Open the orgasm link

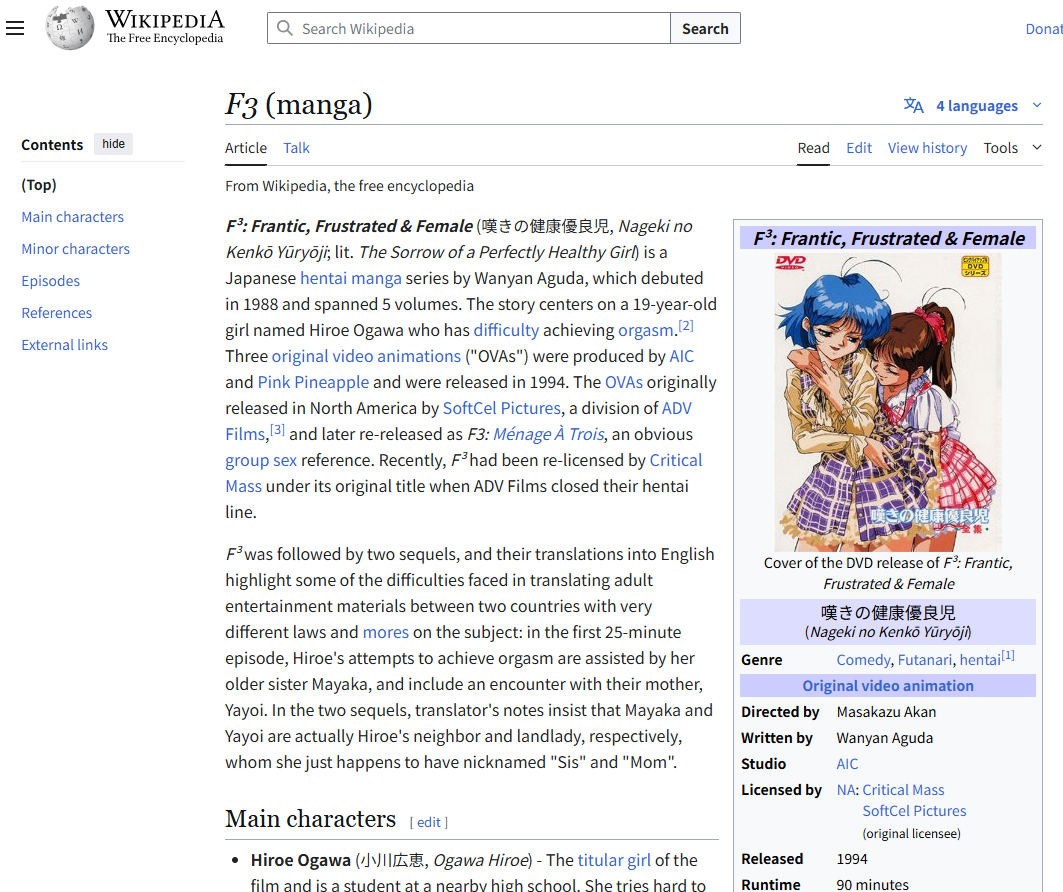(x=645, y=330)
